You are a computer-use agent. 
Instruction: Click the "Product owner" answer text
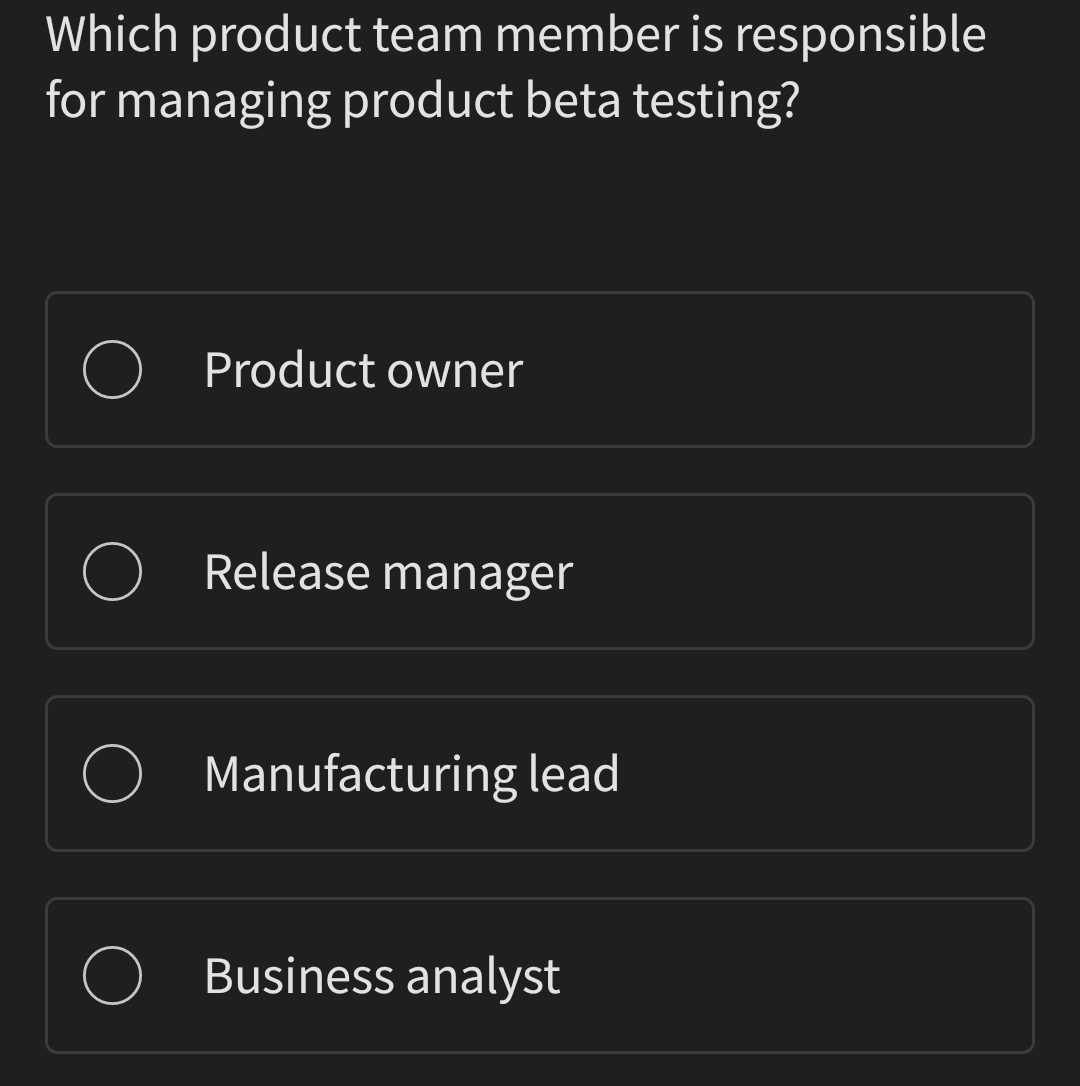tap(363, 370)
